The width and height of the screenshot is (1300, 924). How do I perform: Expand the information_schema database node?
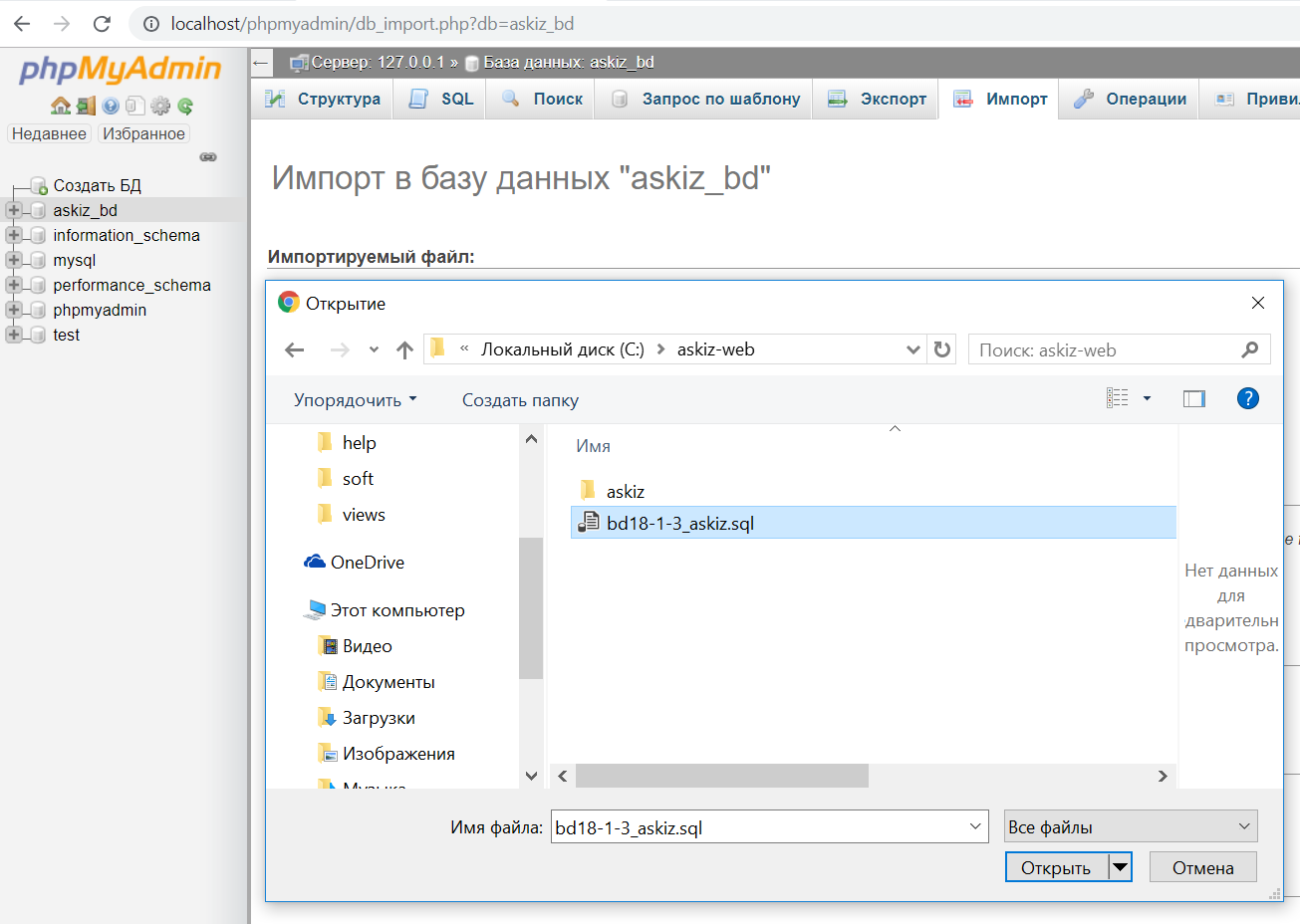click(13, 235)
